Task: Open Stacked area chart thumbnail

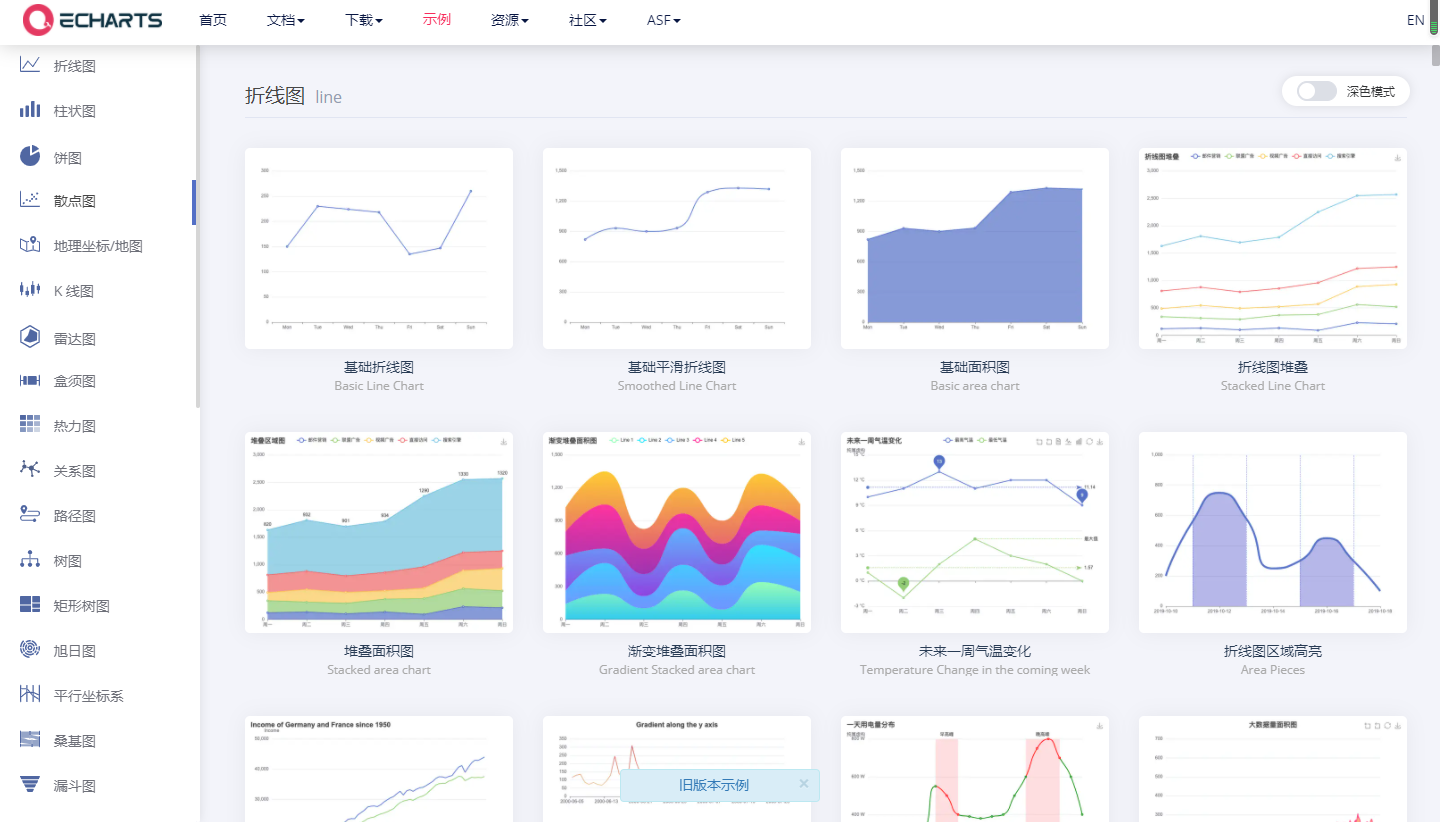Action: click(x=379, y=532)
